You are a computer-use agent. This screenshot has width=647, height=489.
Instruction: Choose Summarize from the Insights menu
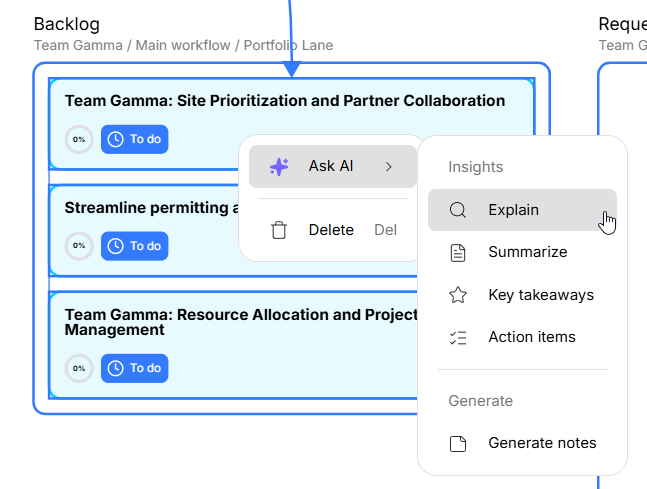pos(527,252)
